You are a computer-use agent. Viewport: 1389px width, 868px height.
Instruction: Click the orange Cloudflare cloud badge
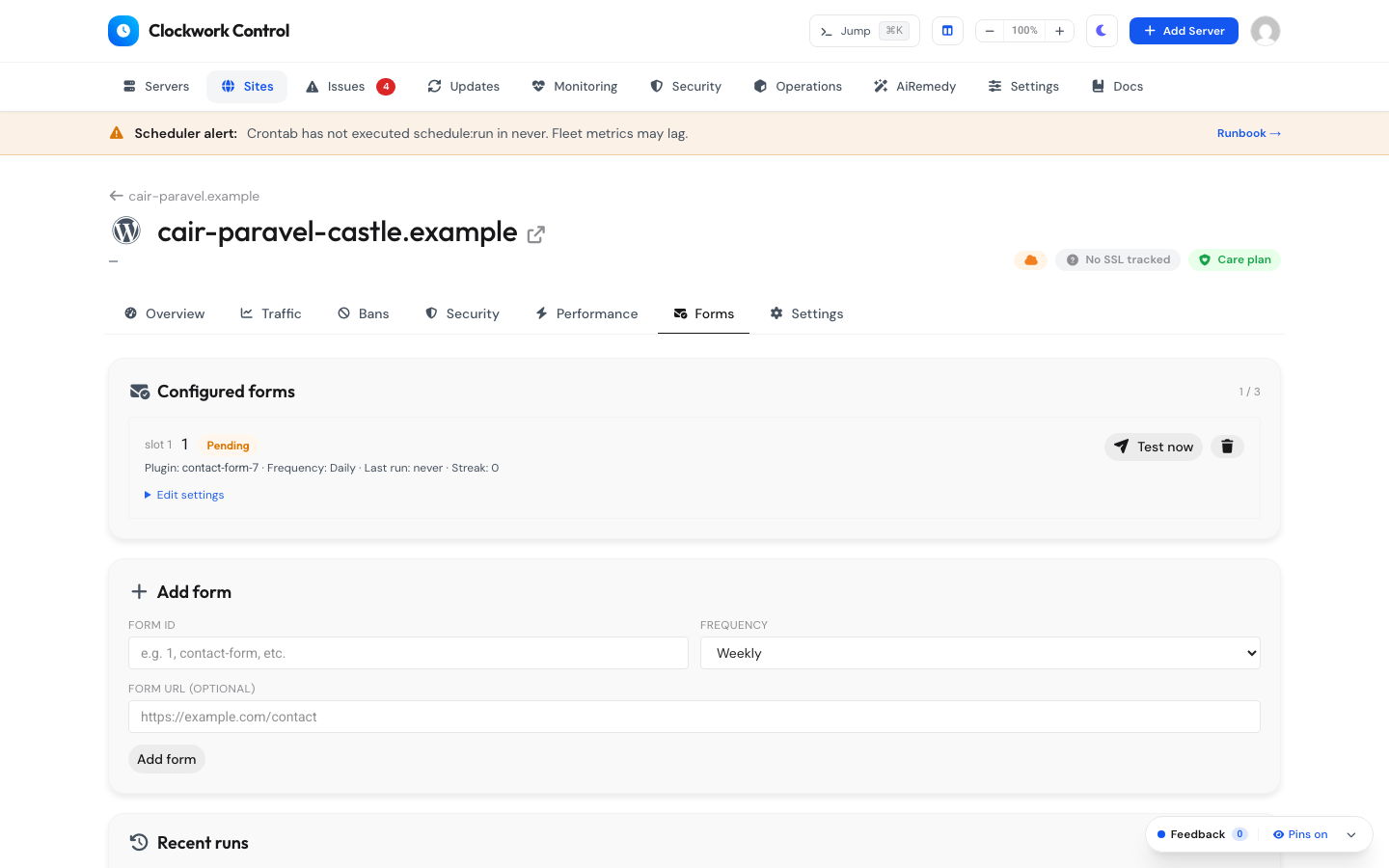pyautogui.click(x=1031, y=259)
